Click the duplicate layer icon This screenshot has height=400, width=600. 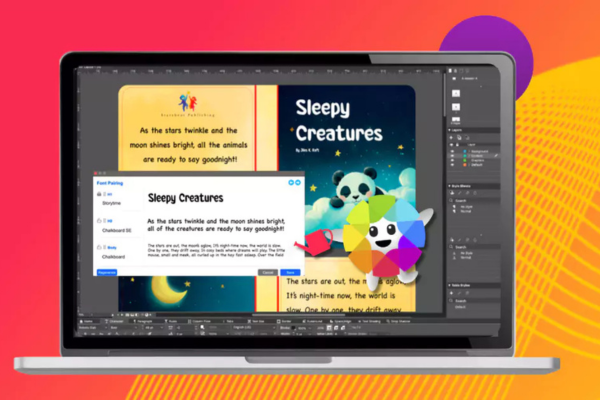click(x=459, y=137)
